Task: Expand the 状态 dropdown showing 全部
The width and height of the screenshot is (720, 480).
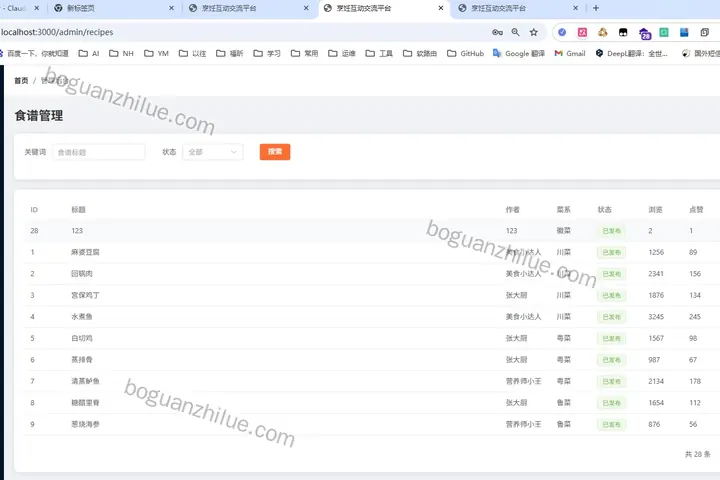Action: 213,152
